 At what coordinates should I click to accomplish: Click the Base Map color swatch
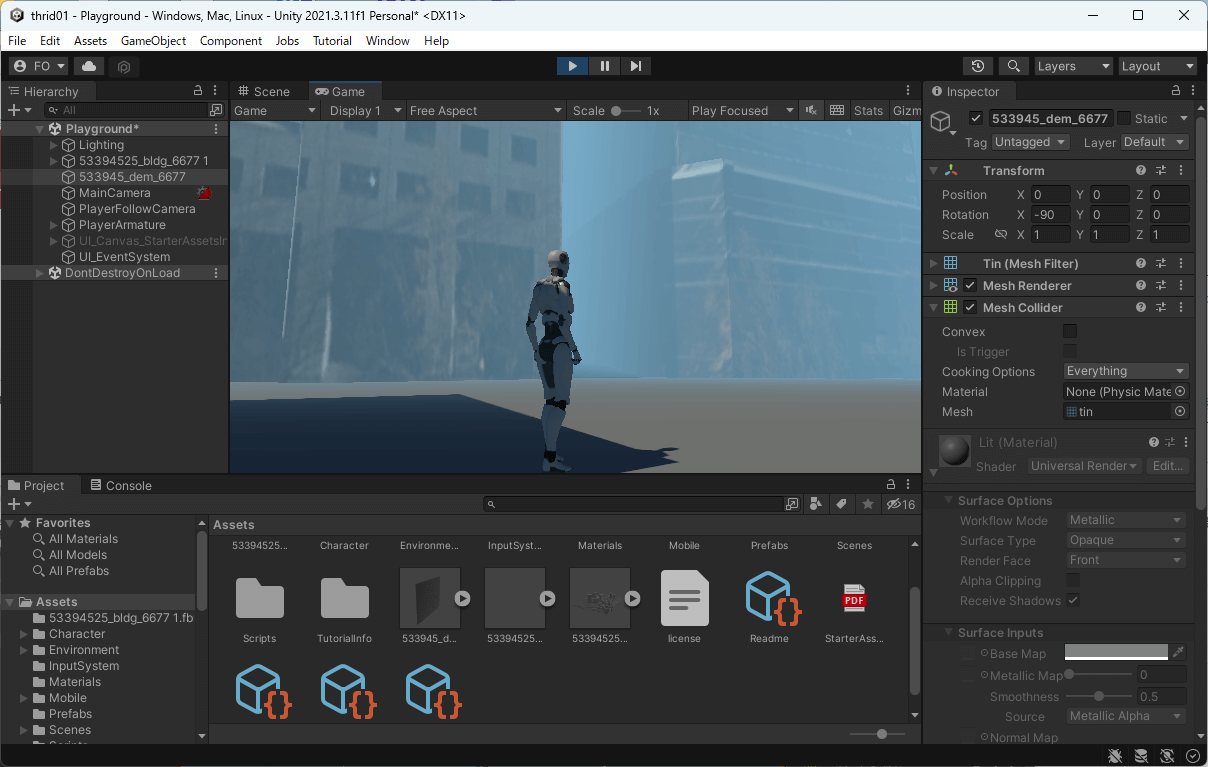[x=1116, y=652]
